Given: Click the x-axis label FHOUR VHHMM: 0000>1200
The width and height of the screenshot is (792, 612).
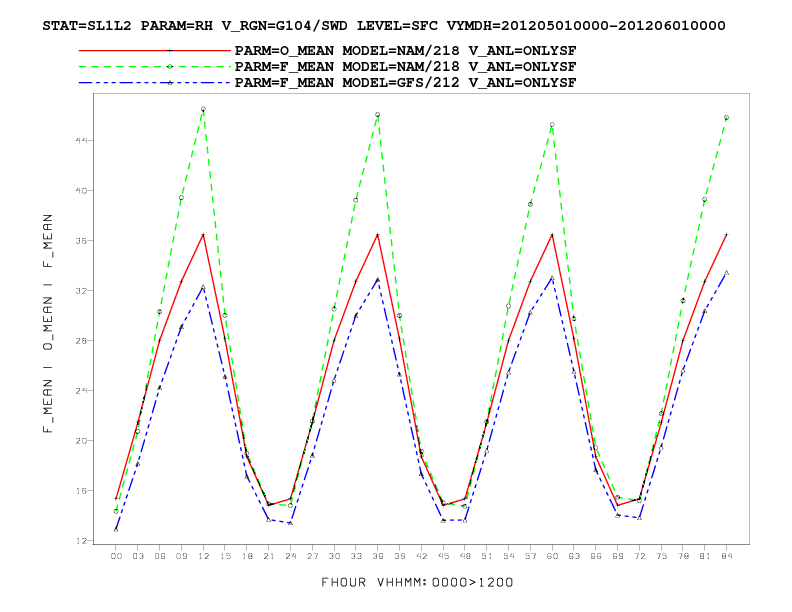Looking at the screenshot, I should (x=417, y=583).
